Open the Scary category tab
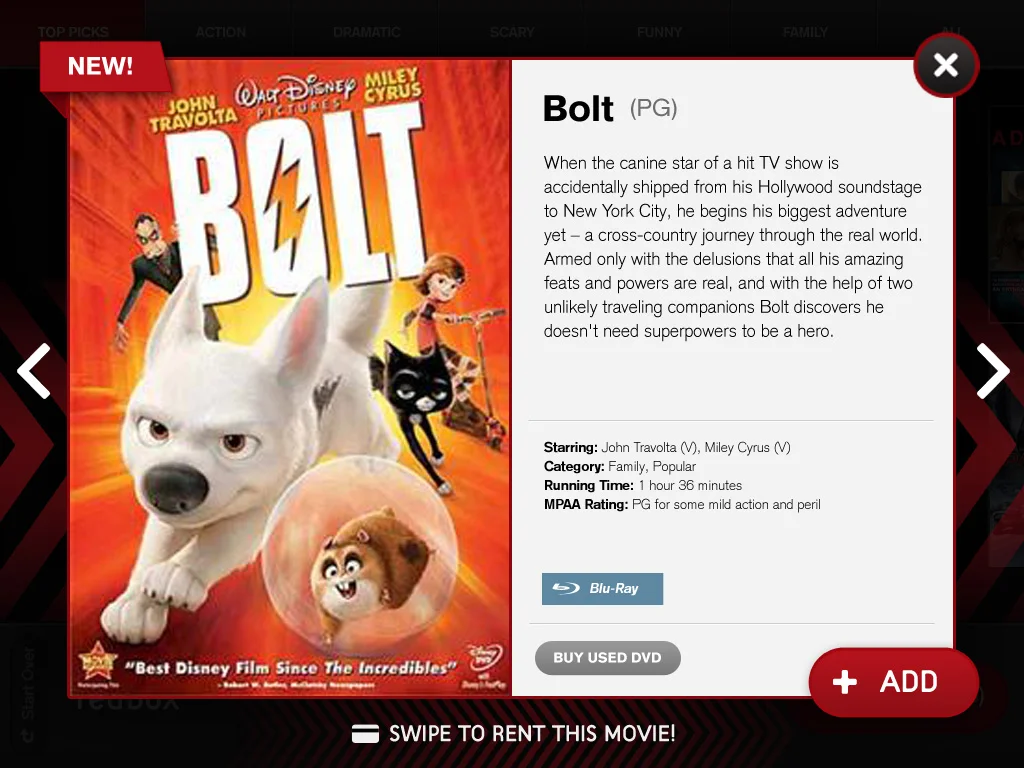This screenshot has height=768, width=1024. (512, 32)
